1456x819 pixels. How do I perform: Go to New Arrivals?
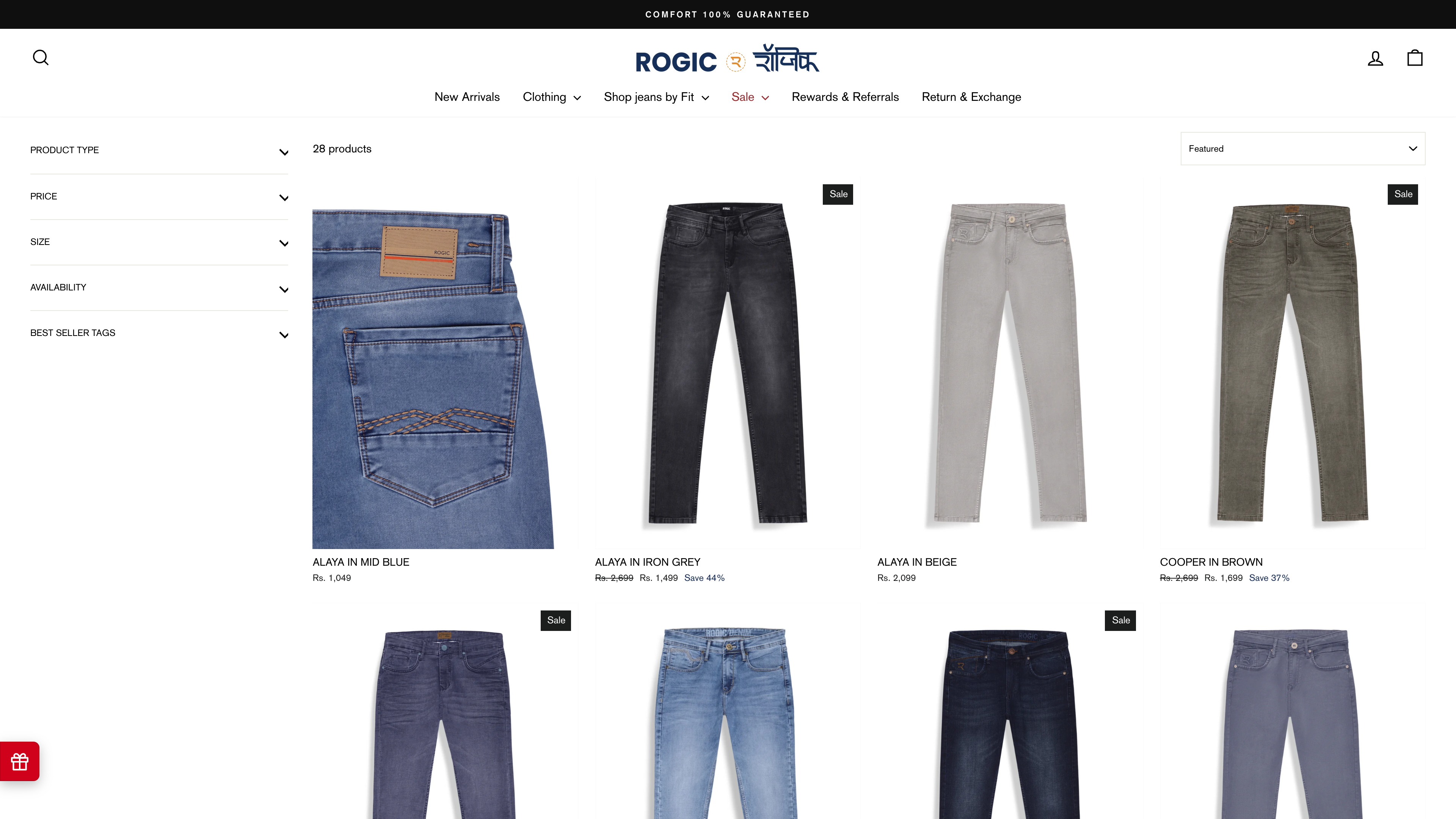tap(467, 97)
